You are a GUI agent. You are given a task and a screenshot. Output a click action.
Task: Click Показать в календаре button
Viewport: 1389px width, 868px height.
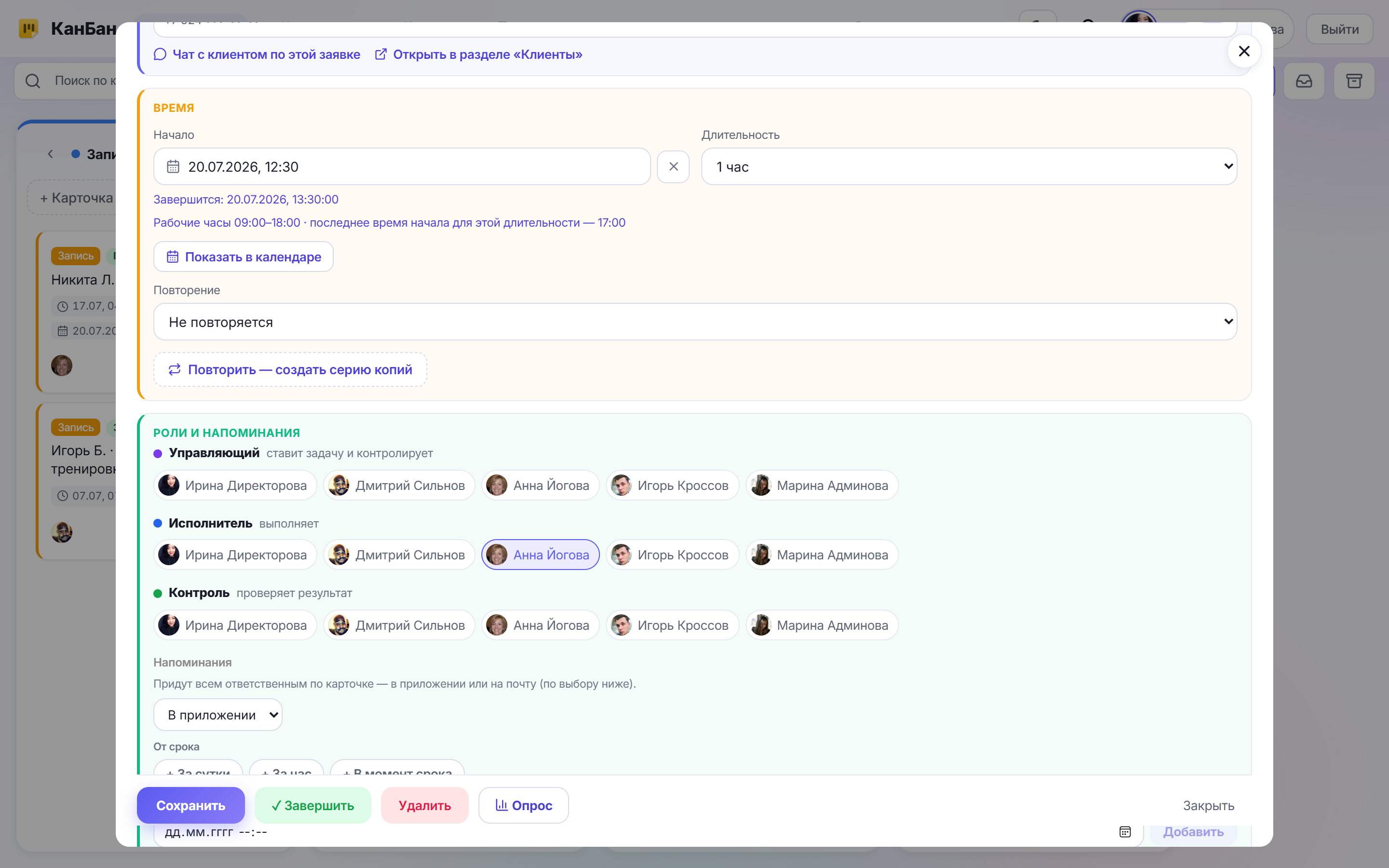(244, 257)
